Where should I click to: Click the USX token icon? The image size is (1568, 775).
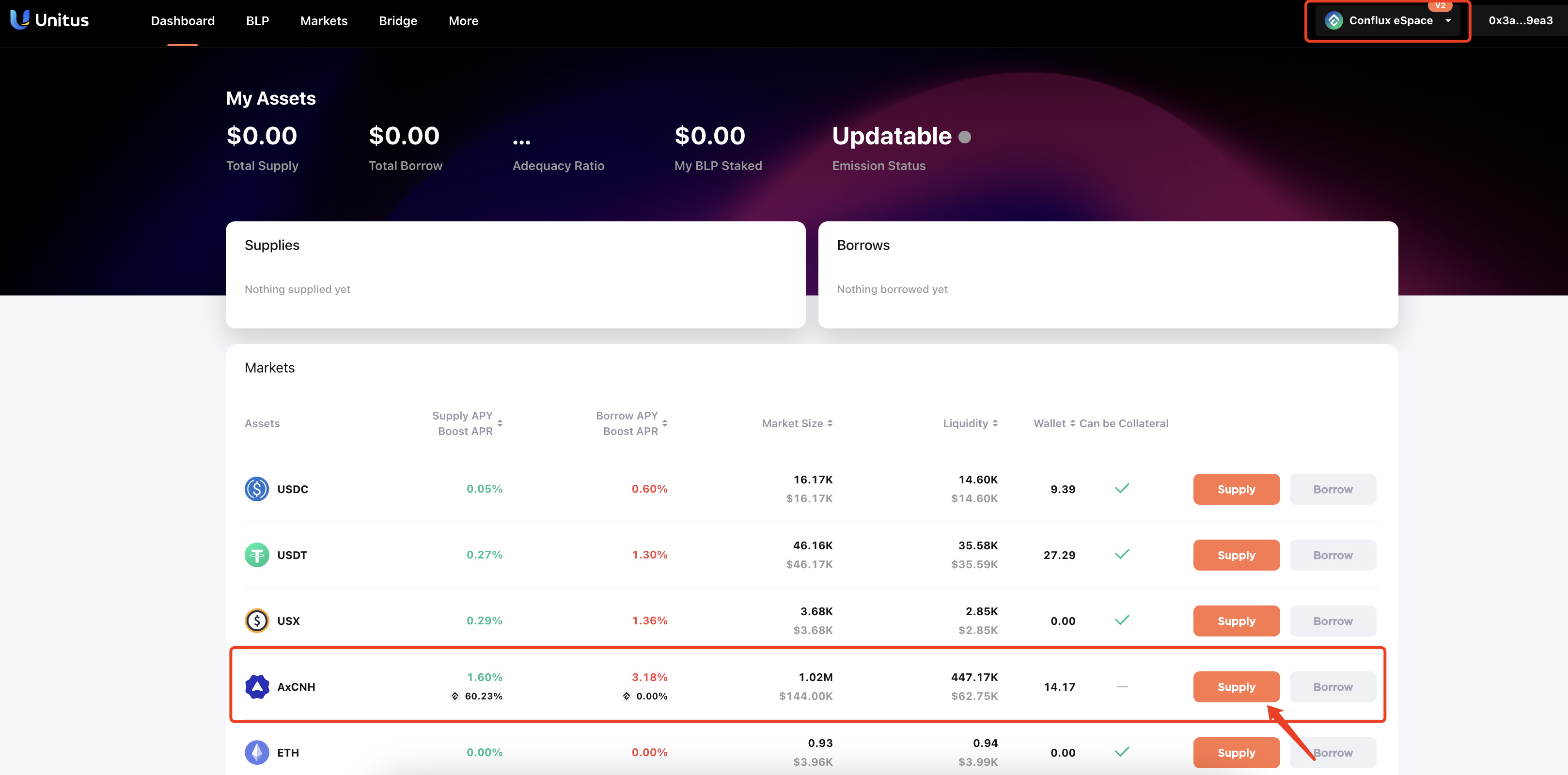click(256, 620)
